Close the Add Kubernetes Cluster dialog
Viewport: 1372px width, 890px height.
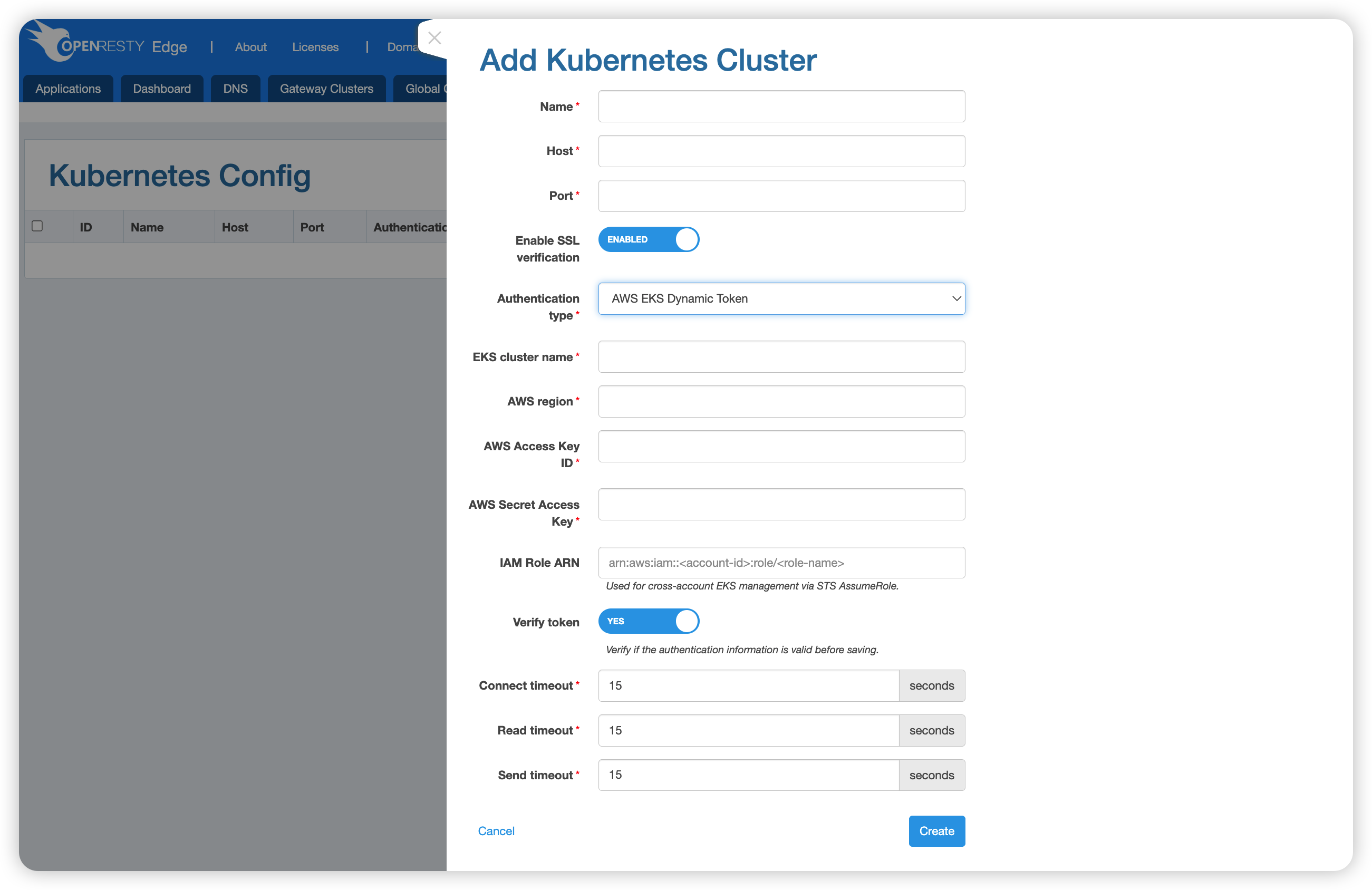pyautogui.click(x=434, y=38)
